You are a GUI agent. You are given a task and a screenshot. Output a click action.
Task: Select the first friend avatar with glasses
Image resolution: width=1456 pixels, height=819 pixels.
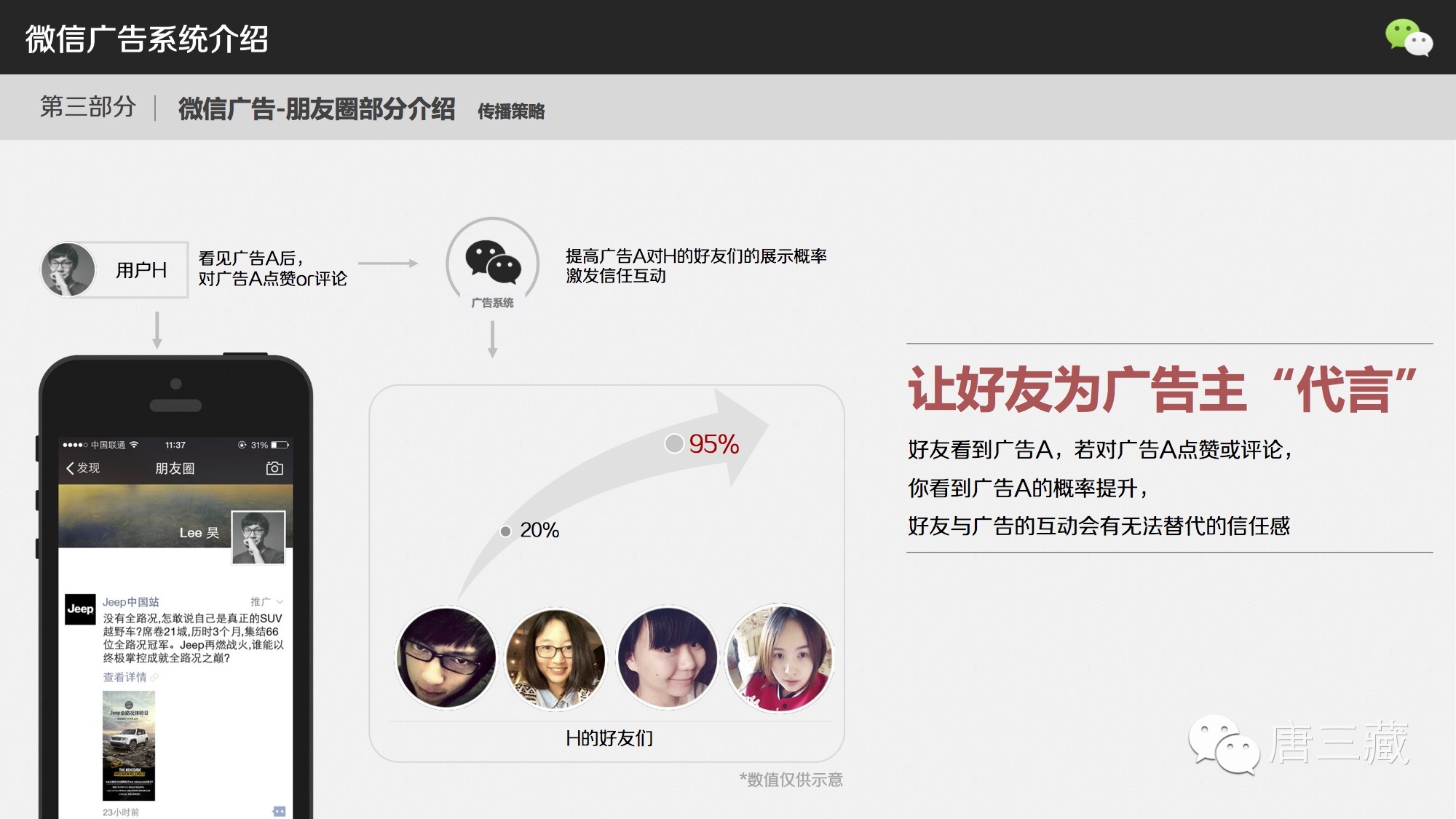click(446, 658)
